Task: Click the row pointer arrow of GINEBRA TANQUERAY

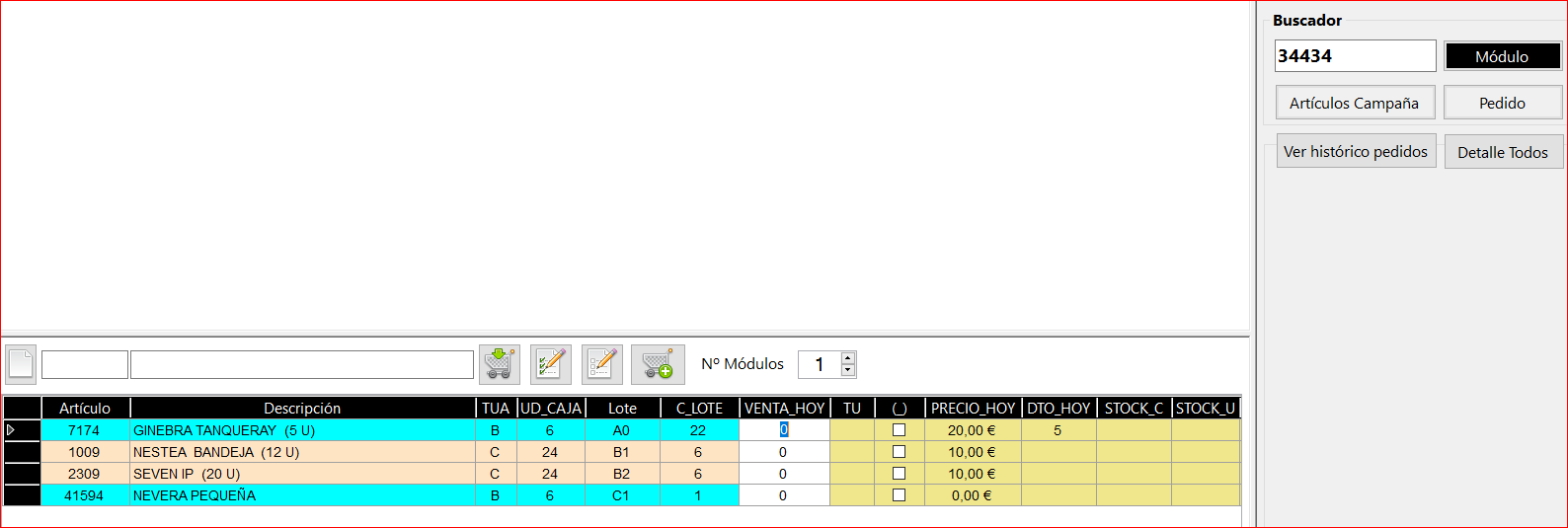Action: (x=11, y=430)
